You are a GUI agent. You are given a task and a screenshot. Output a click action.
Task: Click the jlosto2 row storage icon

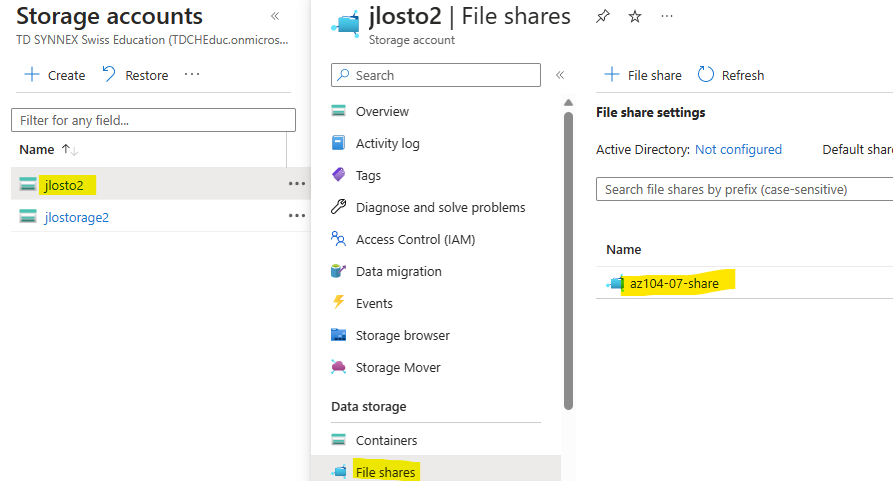[28, 184]
